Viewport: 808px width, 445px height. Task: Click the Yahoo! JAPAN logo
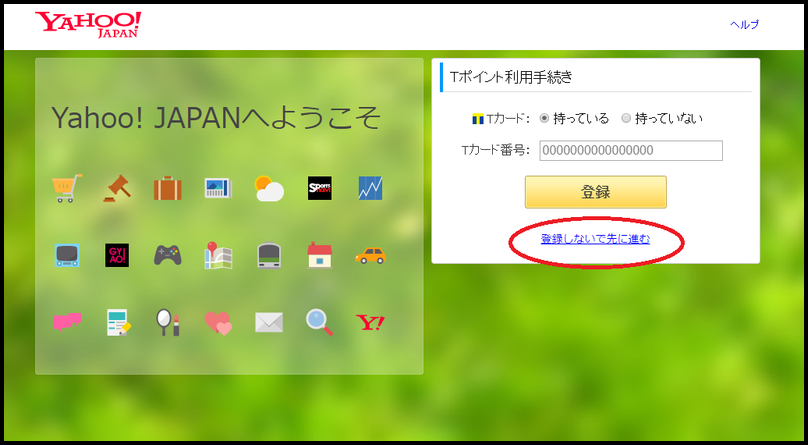point(88,25)
